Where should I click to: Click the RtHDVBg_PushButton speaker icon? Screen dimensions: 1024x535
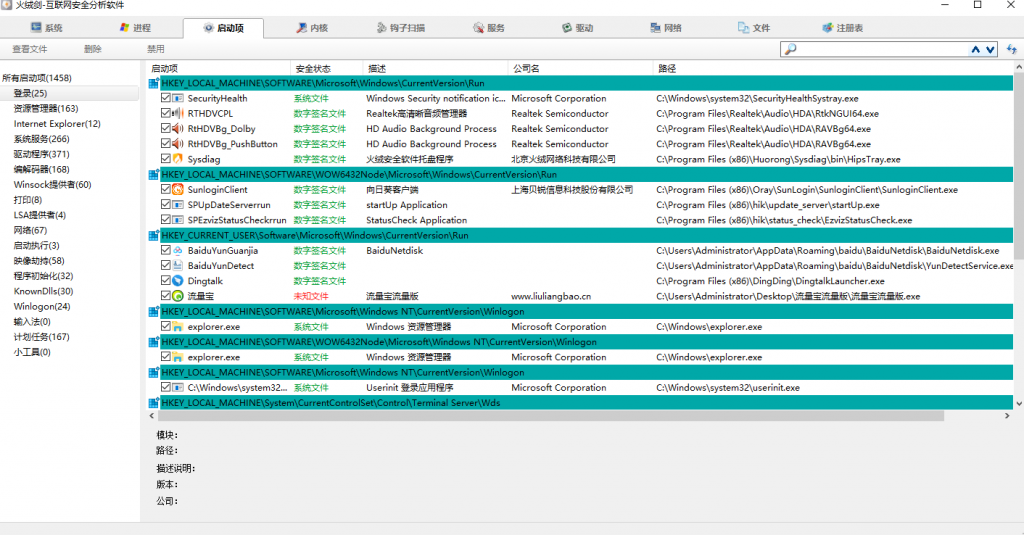pos(178,144)
